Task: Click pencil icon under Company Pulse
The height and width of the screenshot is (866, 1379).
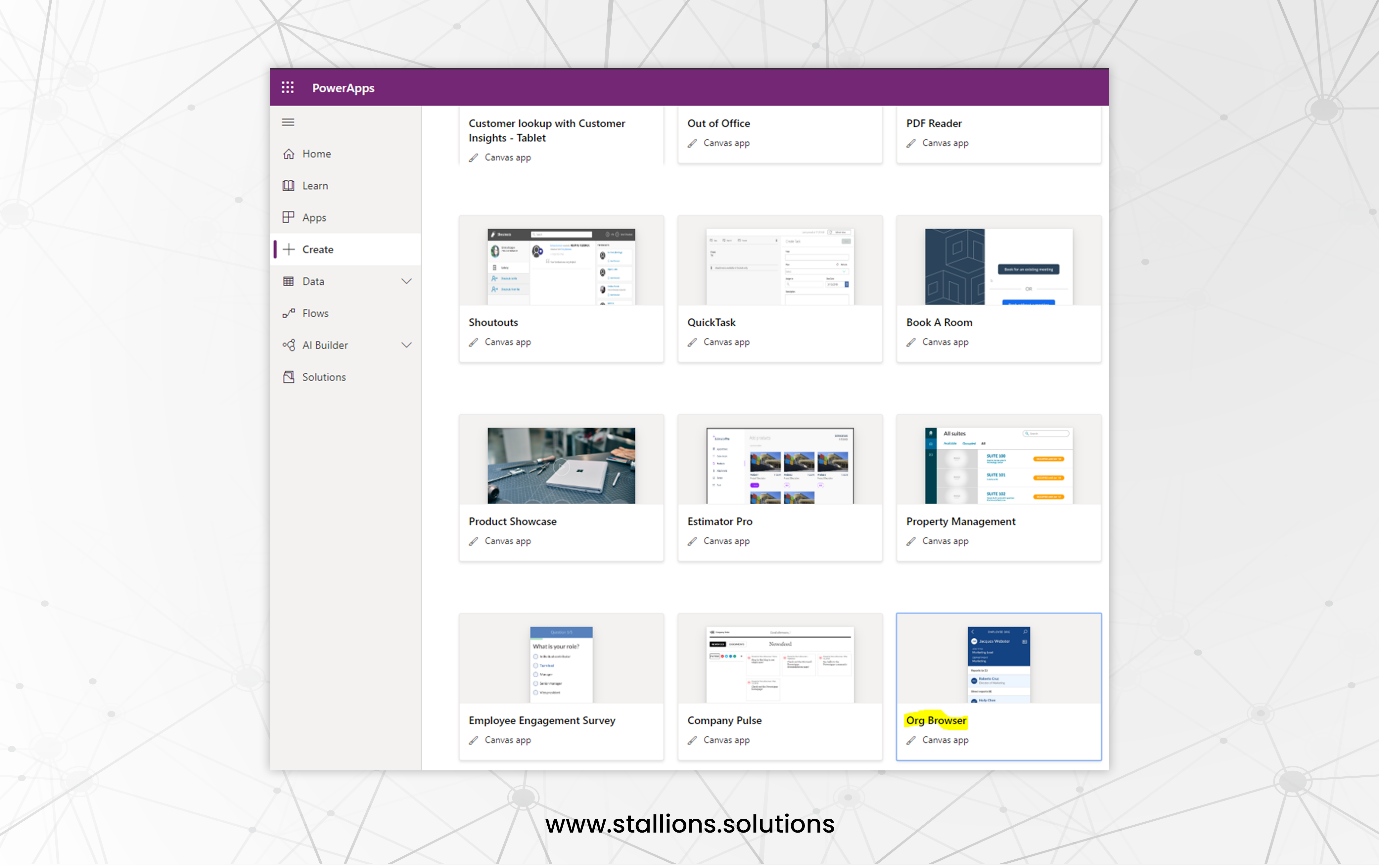Action: click(693, 740)
